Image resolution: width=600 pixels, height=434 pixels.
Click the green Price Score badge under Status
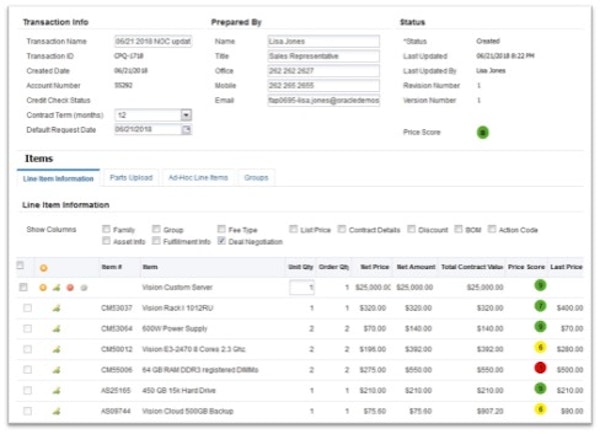pos(483,132)
